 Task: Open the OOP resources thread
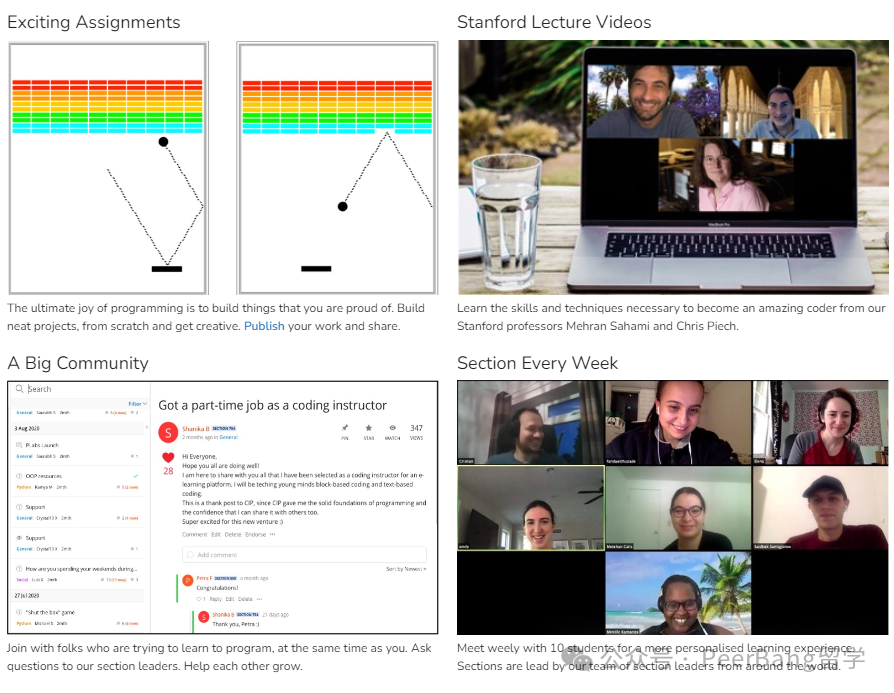(77, 481)
